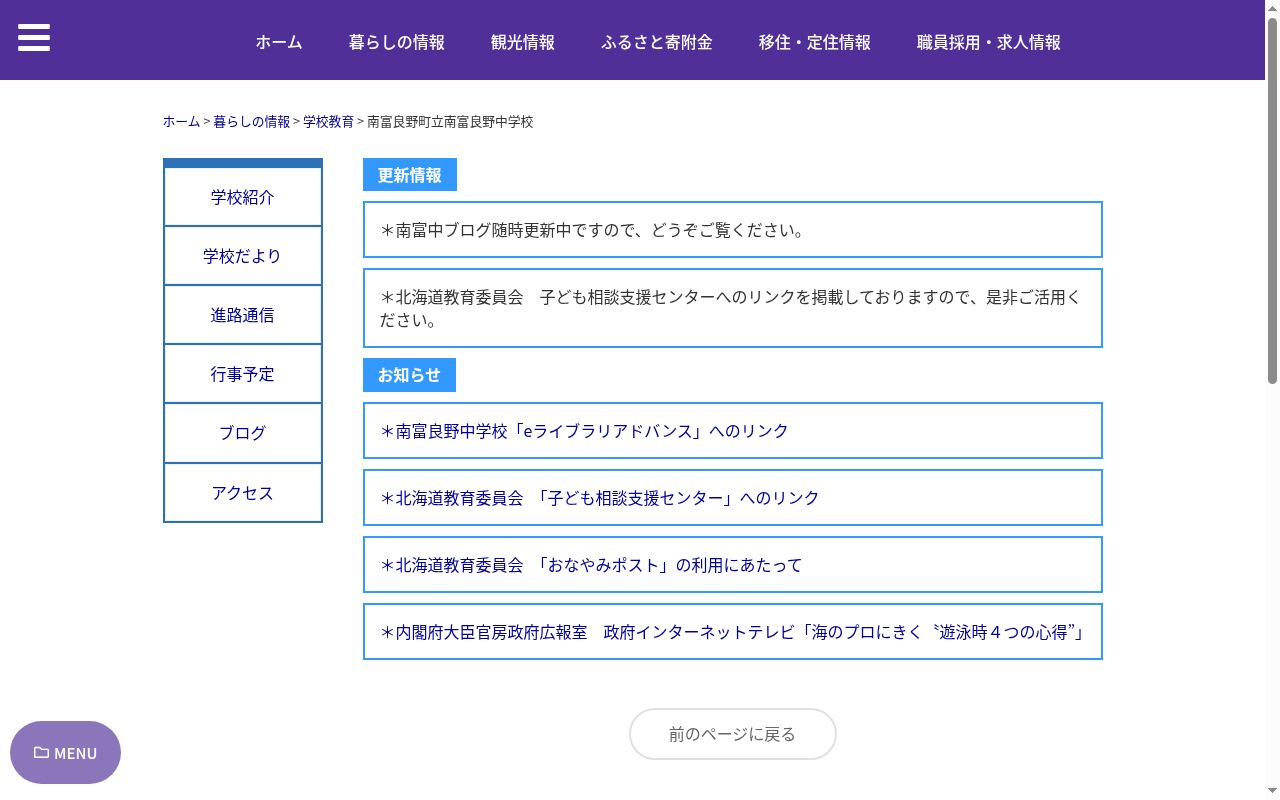
Task: Open 学校紹介 in the sidebar
Action: click(243, 197)
